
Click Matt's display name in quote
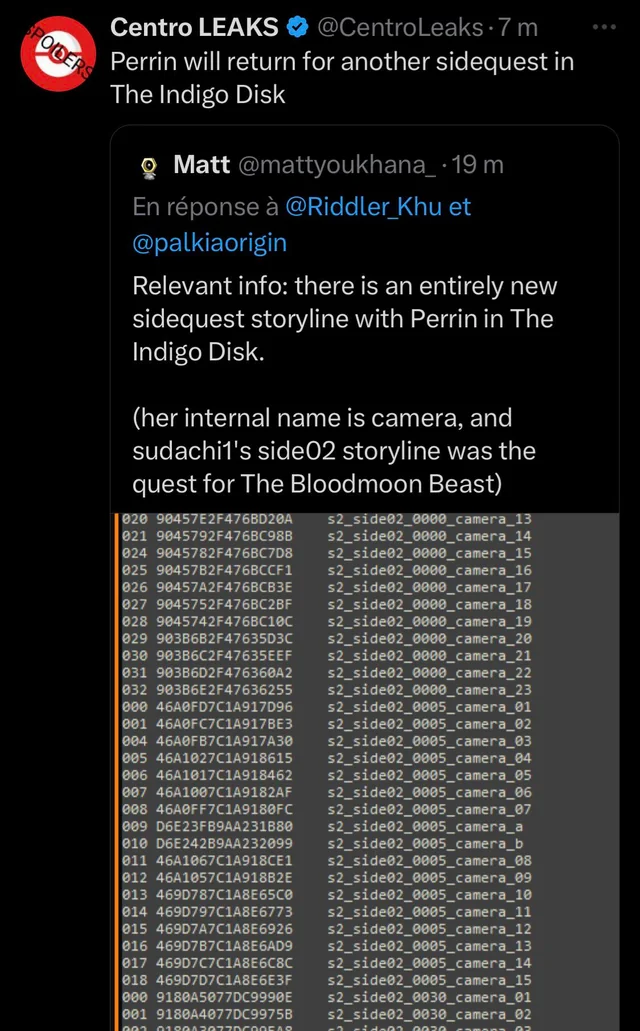pyautogui.click(x=202, y=165)
